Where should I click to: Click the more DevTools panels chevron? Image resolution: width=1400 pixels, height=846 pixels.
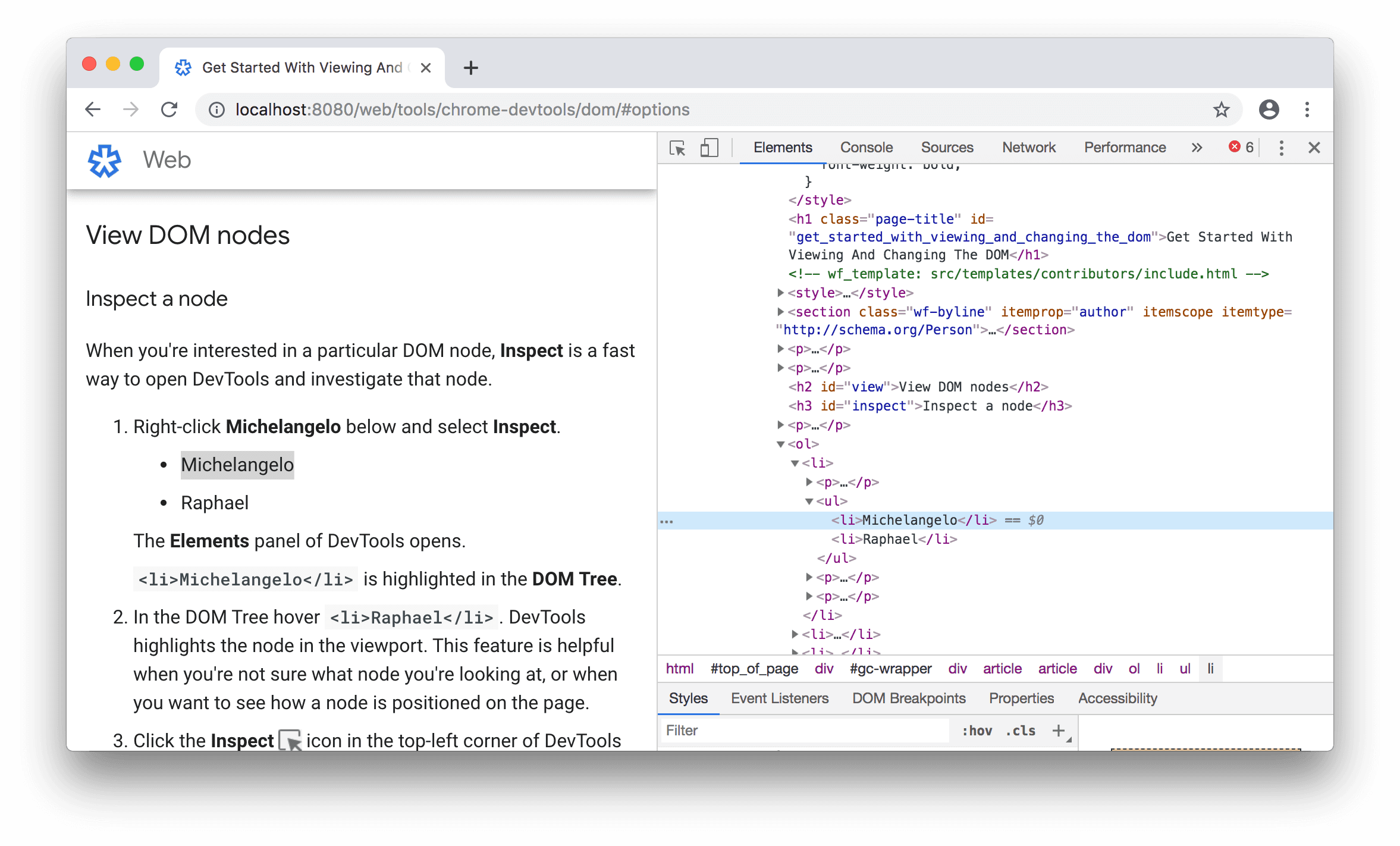coord(1197,147)
